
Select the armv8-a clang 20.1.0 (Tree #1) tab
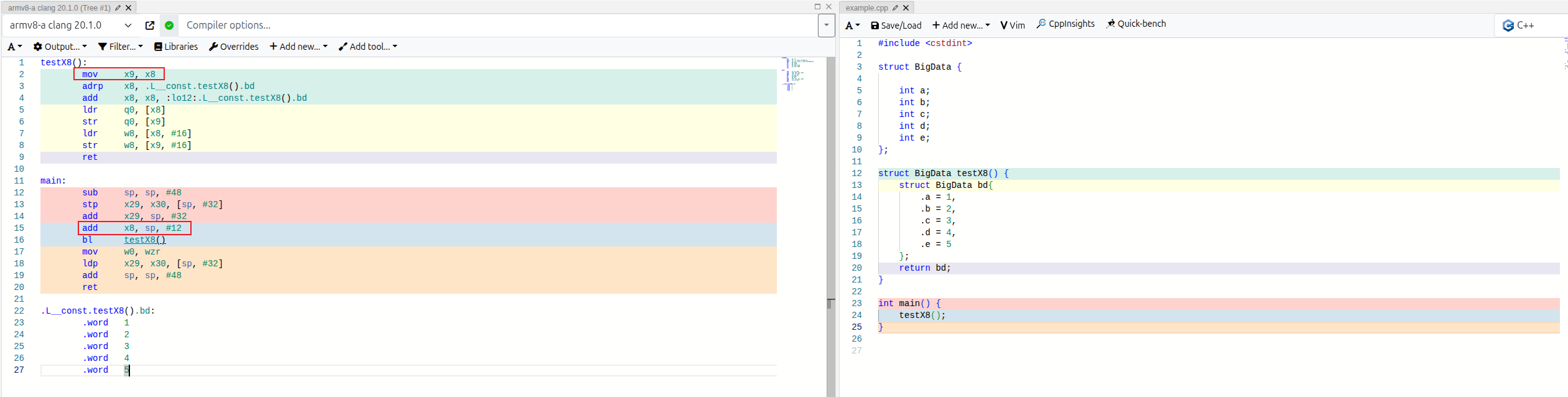tap(59, 8)
